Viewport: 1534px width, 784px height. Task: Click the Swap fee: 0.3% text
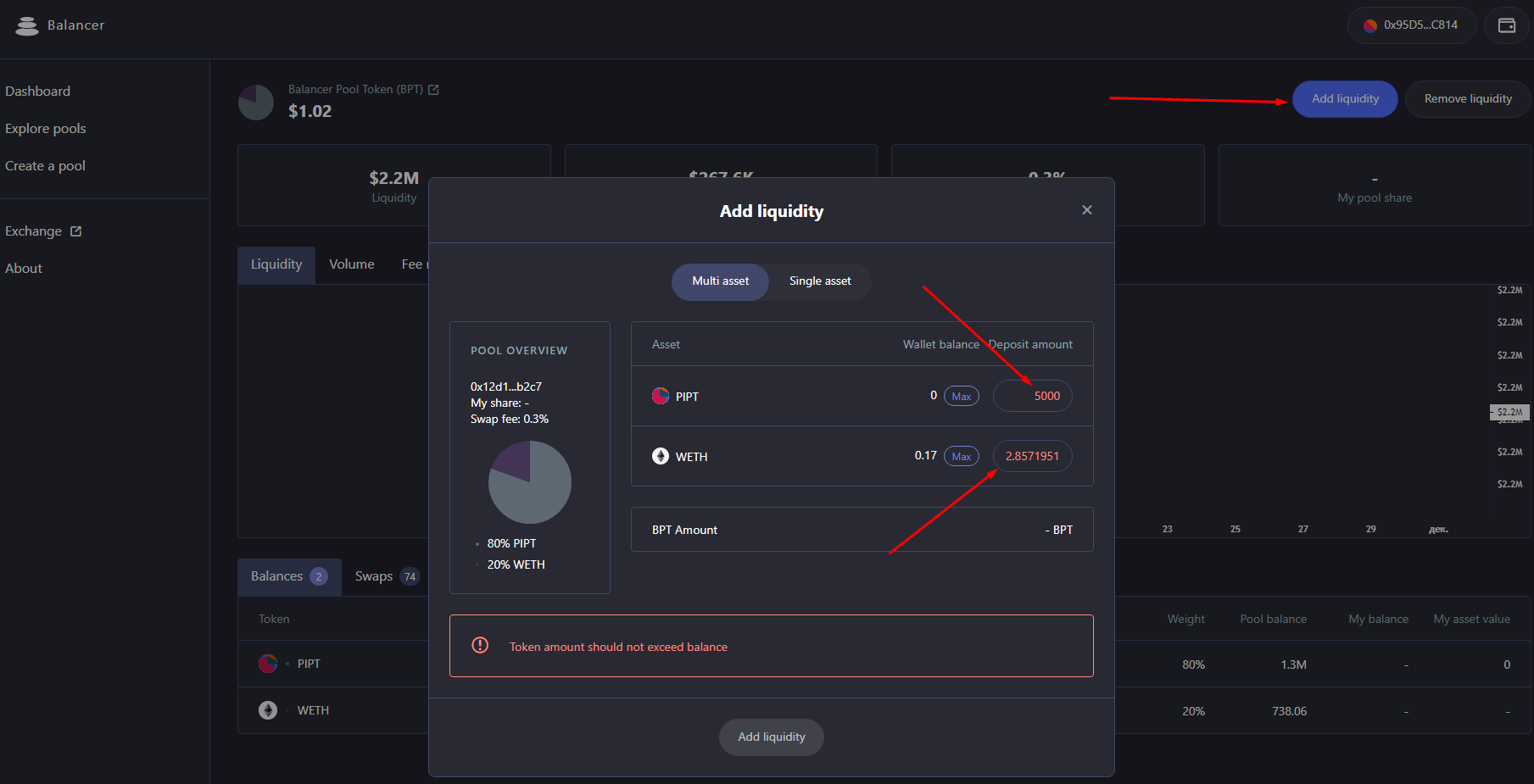510,419
